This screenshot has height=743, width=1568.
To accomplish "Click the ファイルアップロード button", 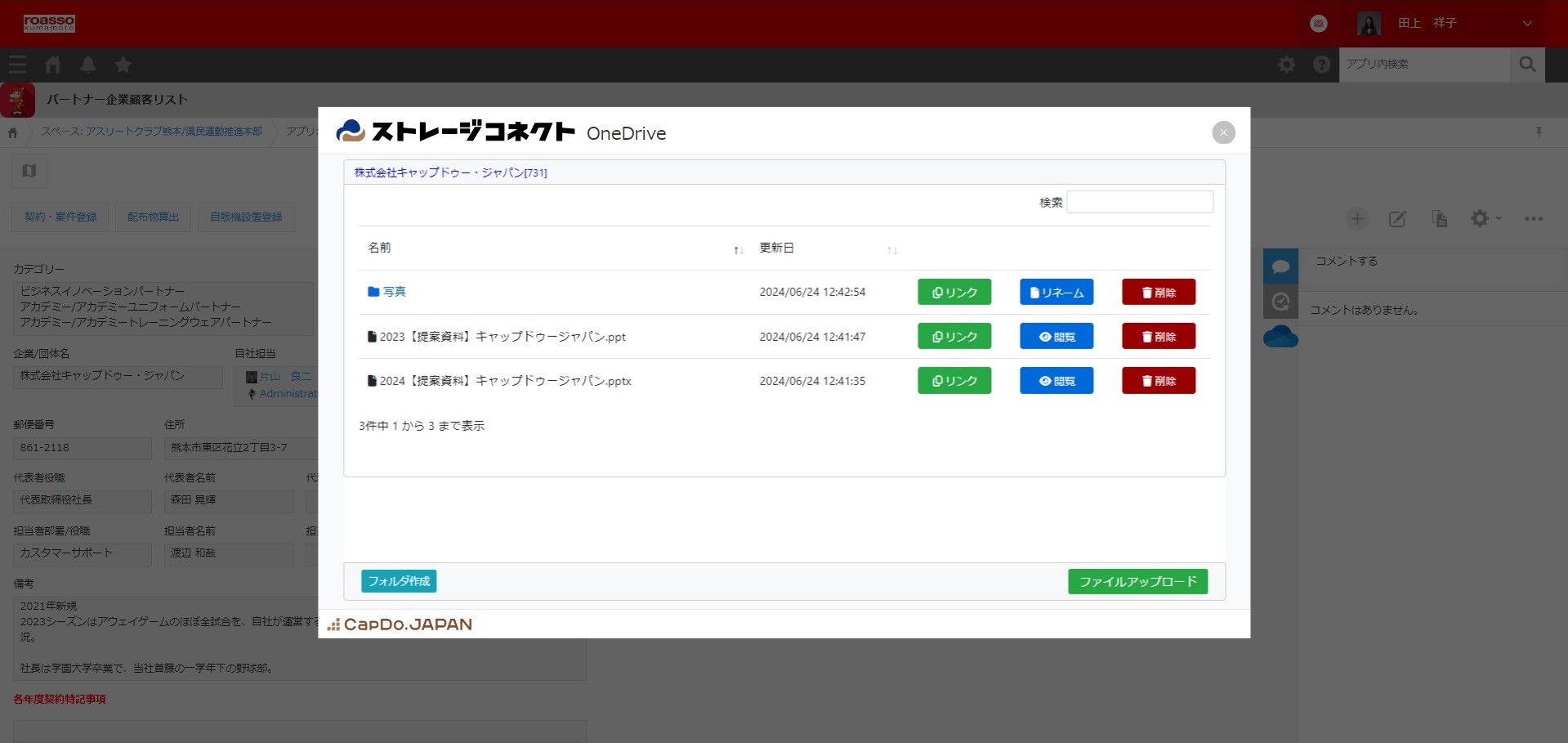I will (x=1137, y=581).
